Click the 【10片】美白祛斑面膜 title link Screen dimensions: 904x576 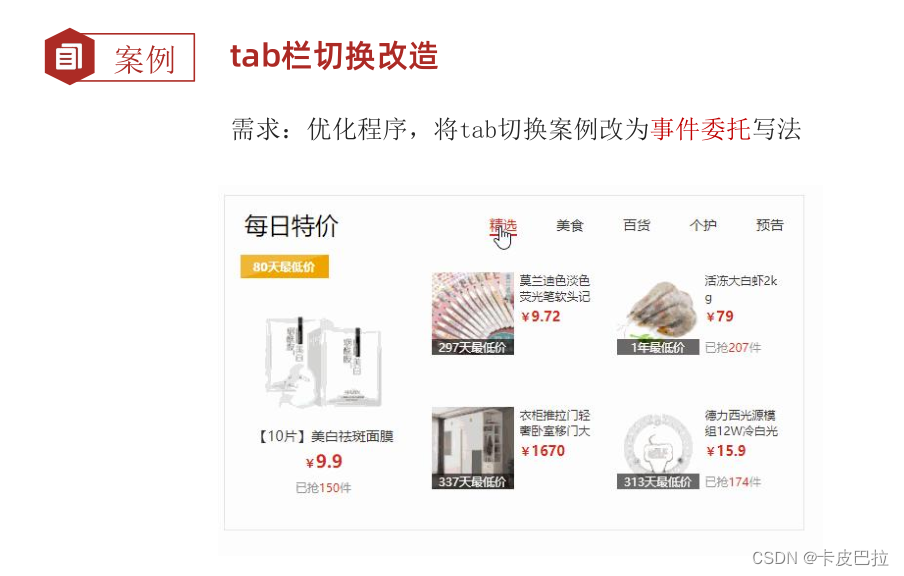325,436
